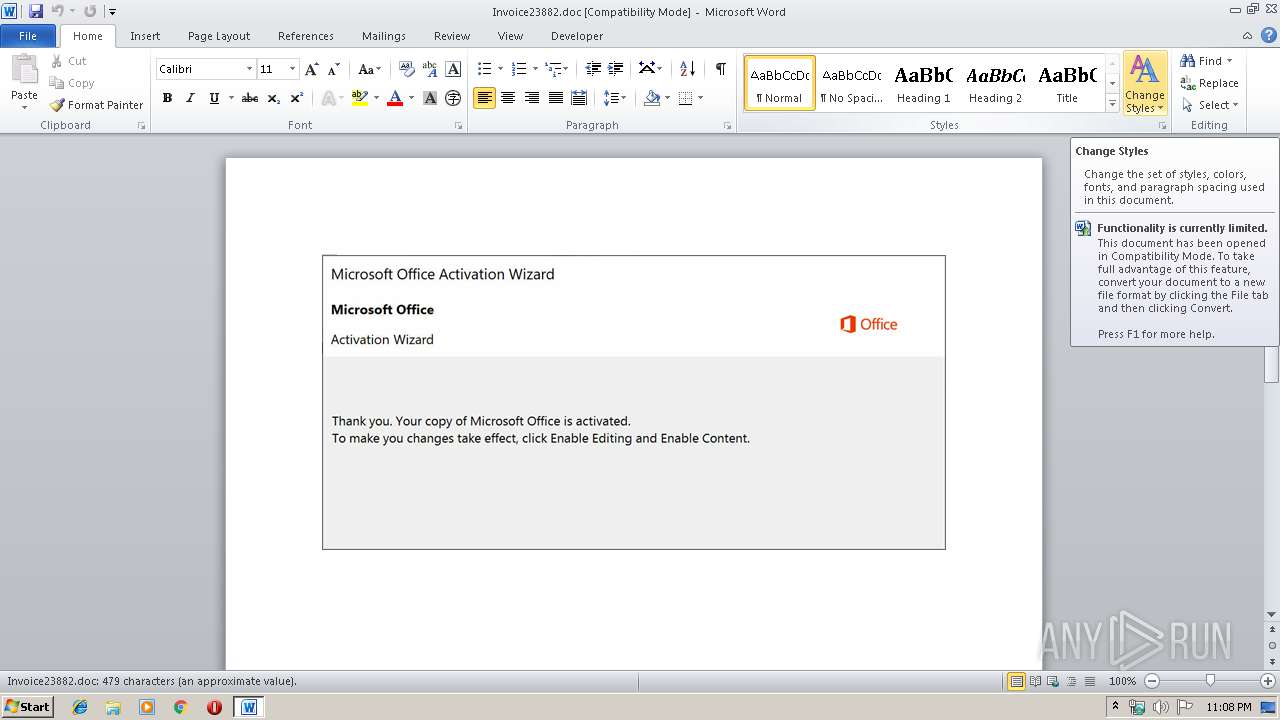Toggle Show/Hide paragraph marks
The width and height of the screenshot is (1280, 720).
click(720, 69)
